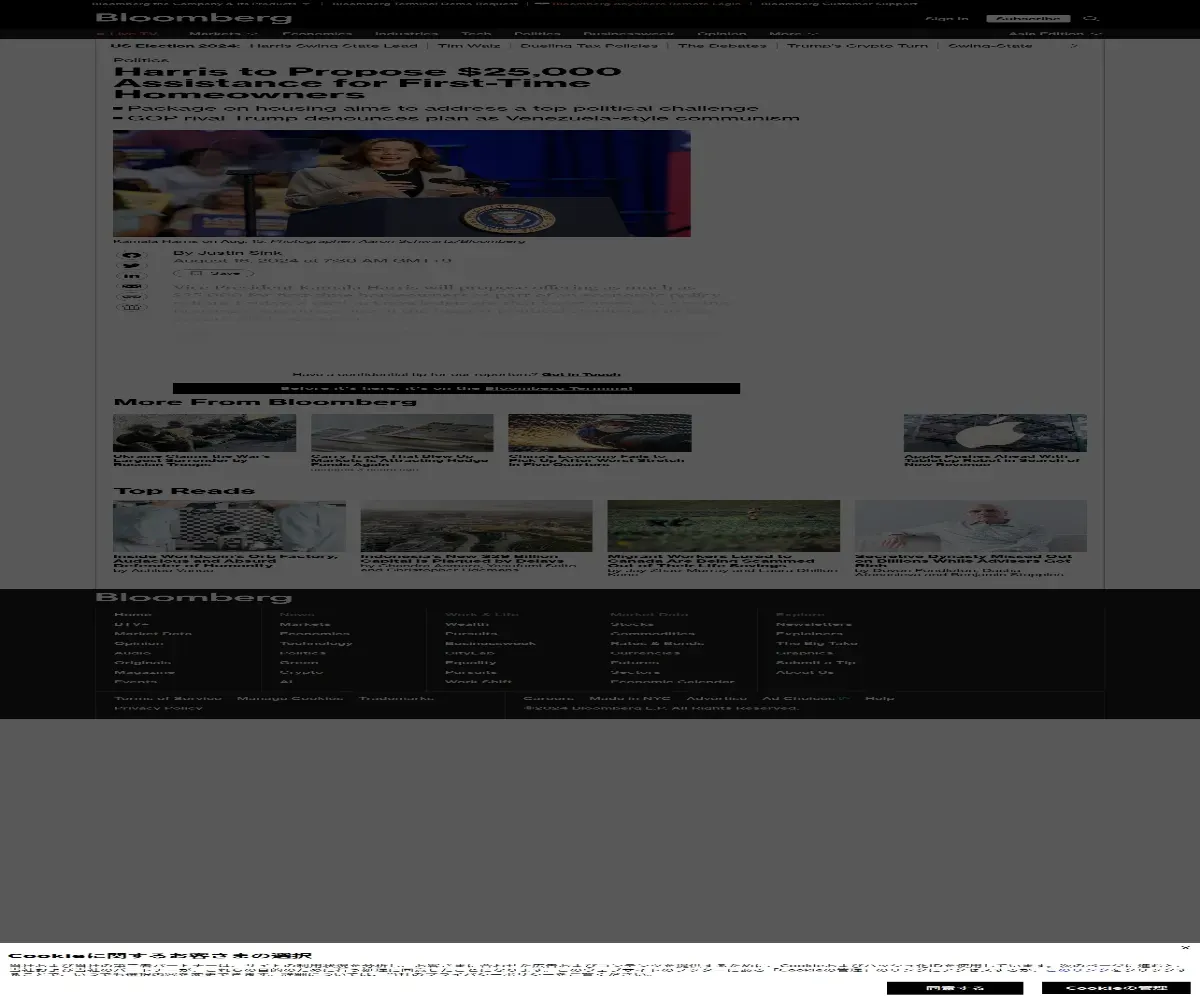Open Carry Trade hedge funds story thumbnail
Image resolution: width=1200 pixels, height=1000 pixels.
(x=402, y=433)
